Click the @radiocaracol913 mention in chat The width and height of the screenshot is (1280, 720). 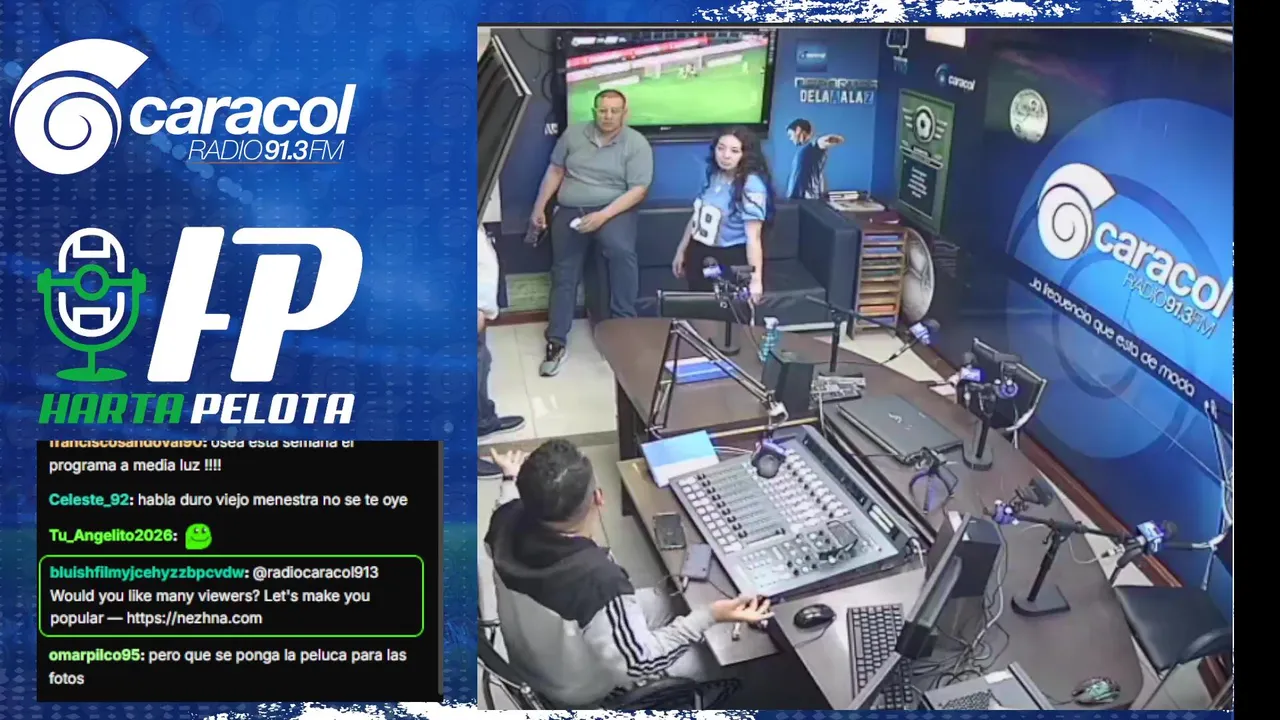[317, 572]
